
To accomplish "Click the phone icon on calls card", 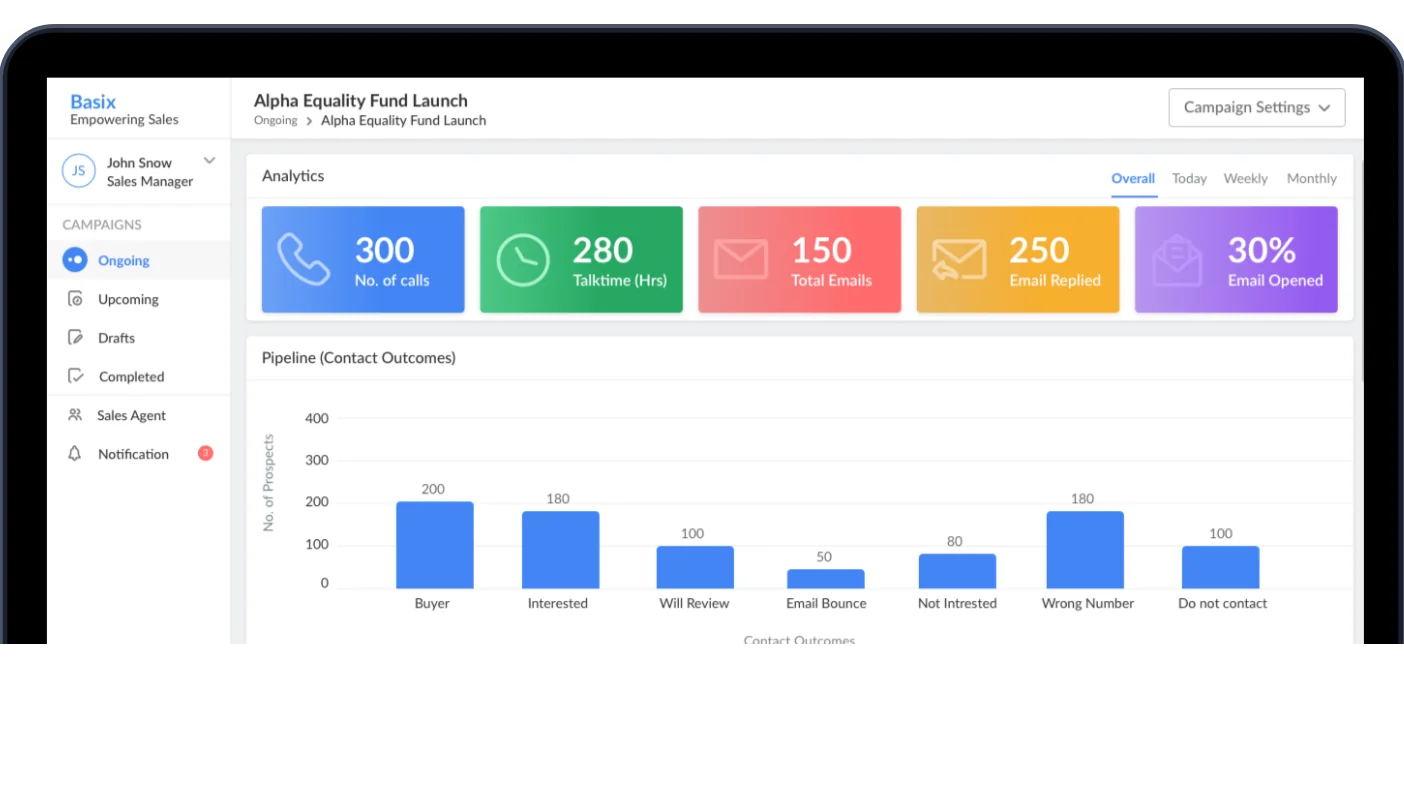I will [303, 260].
